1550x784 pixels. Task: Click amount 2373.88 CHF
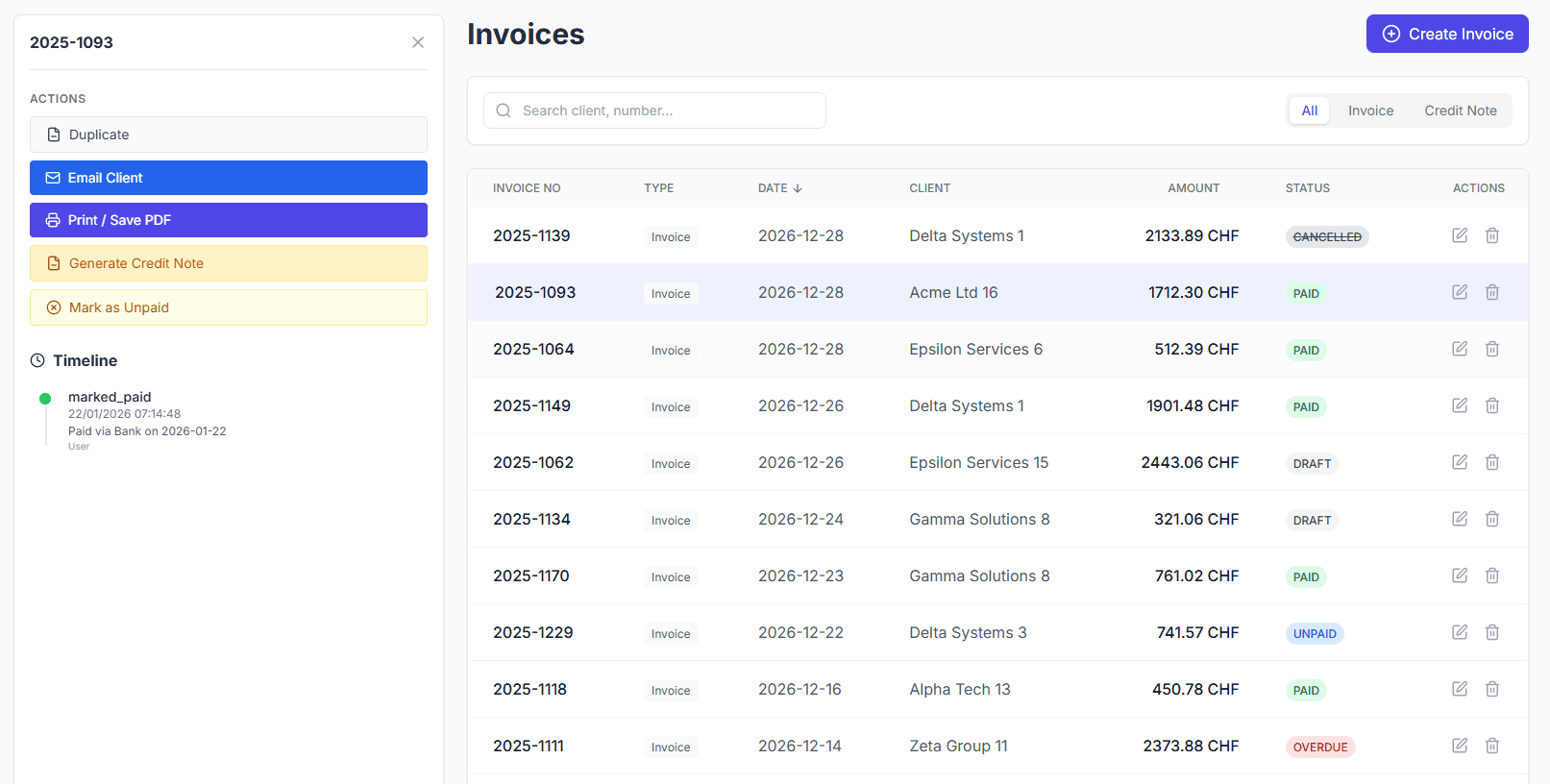point(1191,746)
